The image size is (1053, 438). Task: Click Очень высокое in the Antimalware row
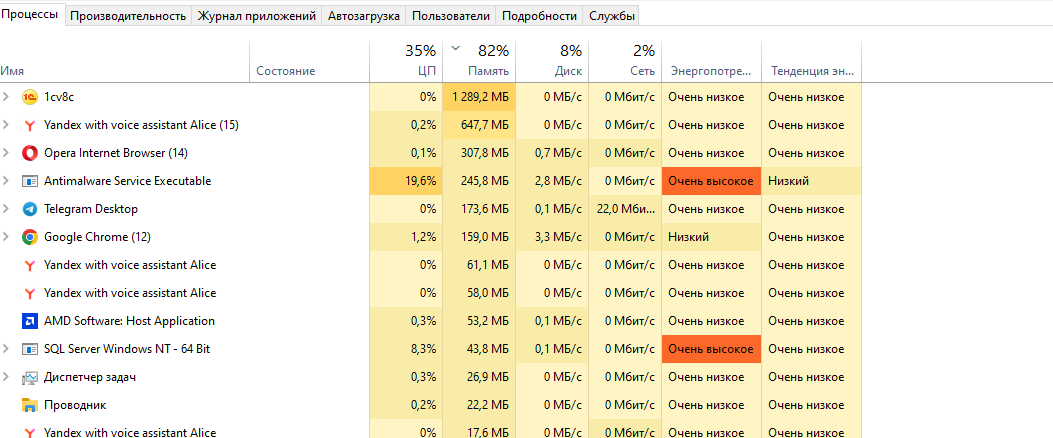pyautogui.click(x=712, y=181)
